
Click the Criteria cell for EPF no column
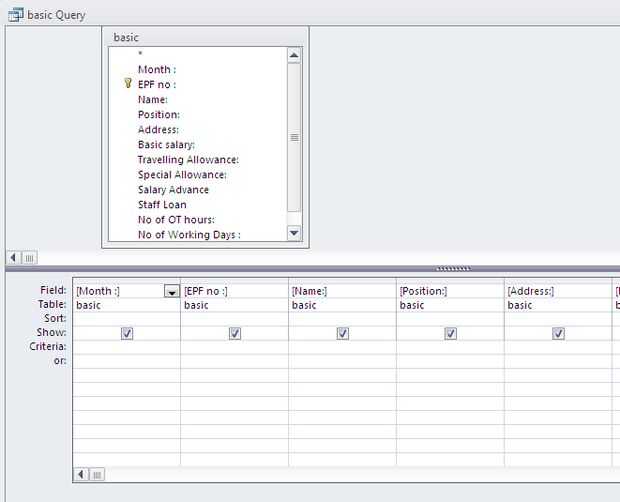pos(234,347)
